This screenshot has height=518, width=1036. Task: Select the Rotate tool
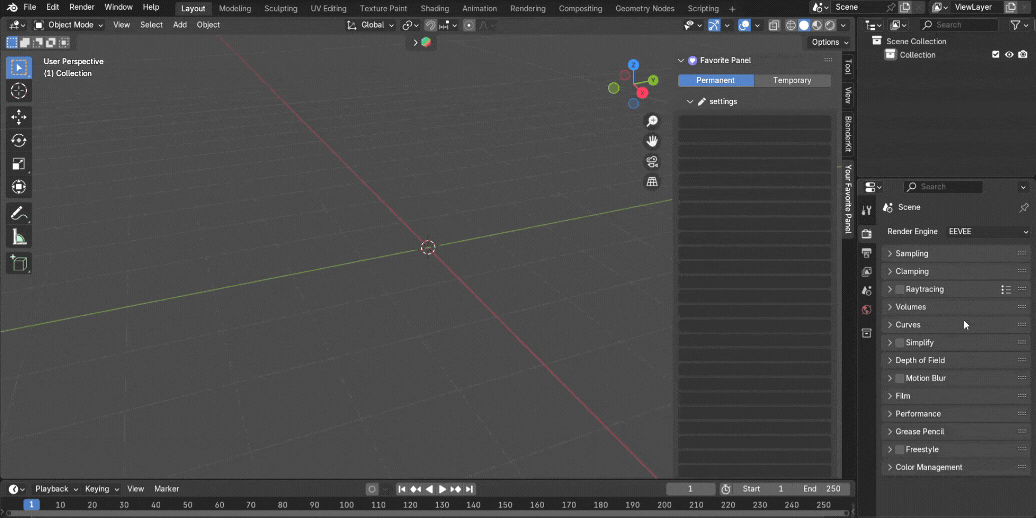pyautogui.click(x=18, y=141)
